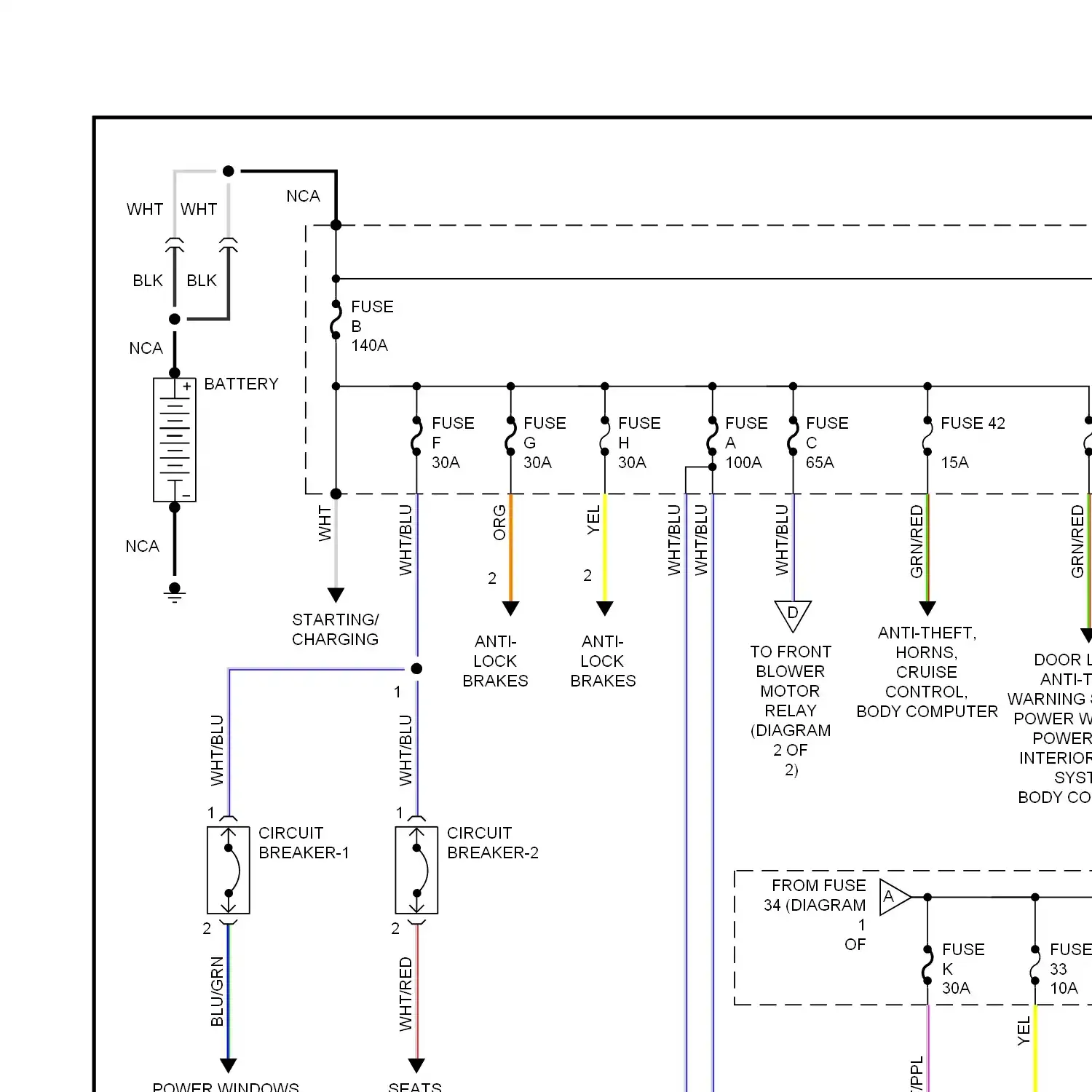
Task: Click the 140A fuse rating
Action: [369, 345]
